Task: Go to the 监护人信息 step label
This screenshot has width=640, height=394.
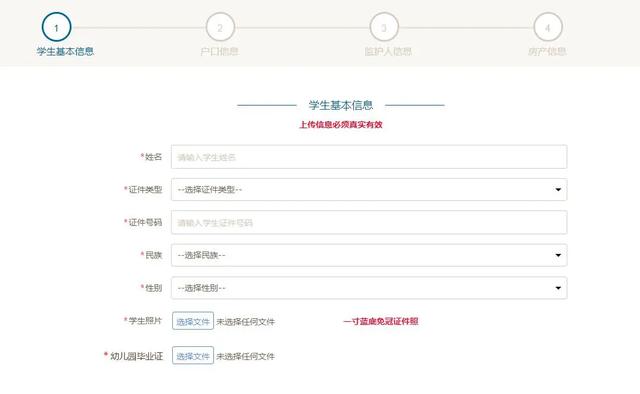Action: [388, 51]
